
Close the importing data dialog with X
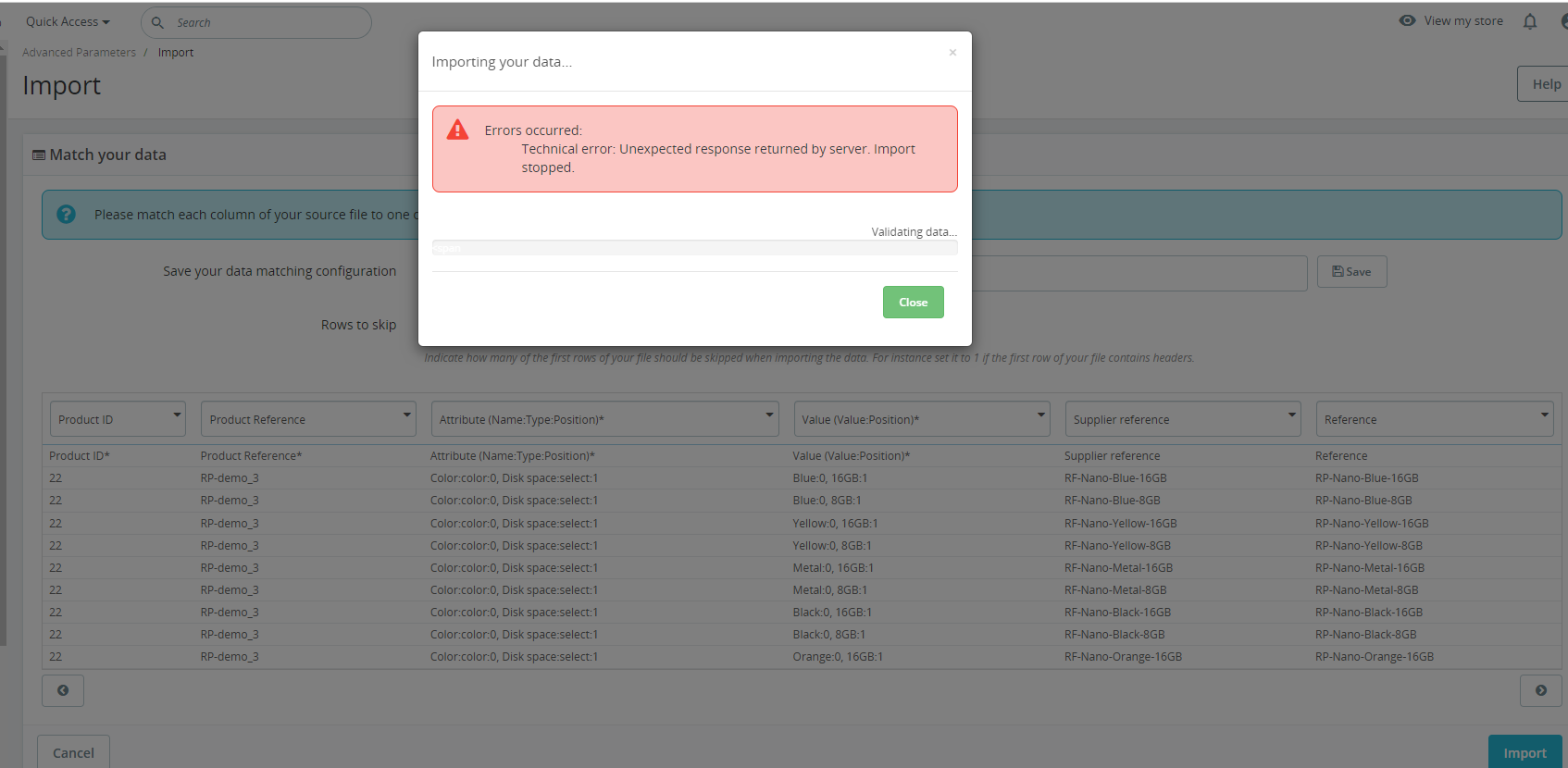(952, 53)
